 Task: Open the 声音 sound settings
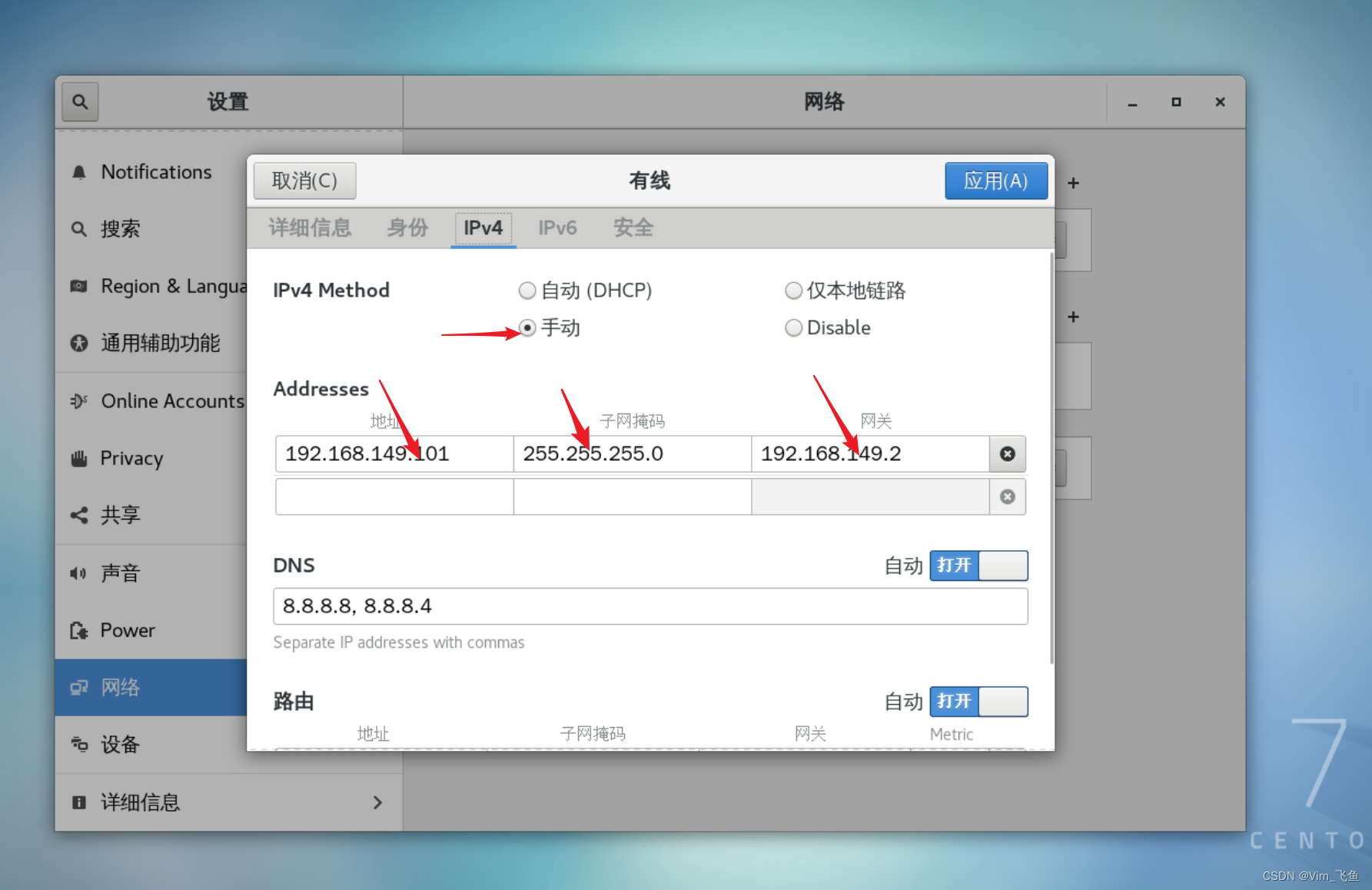(x=120, y=573)
